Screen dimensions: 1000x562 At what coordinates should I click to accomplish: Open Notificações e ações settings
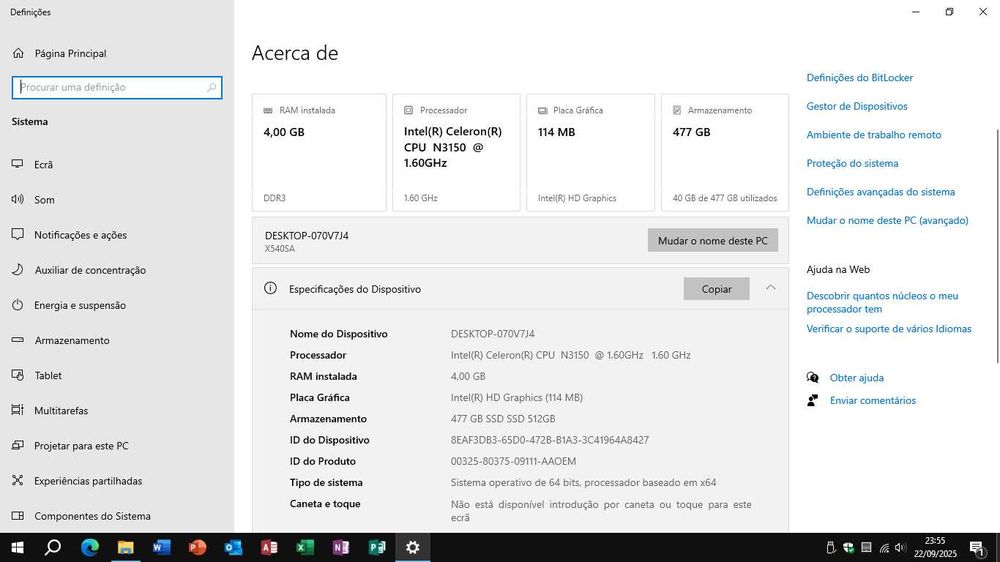(x=80, y=235)
